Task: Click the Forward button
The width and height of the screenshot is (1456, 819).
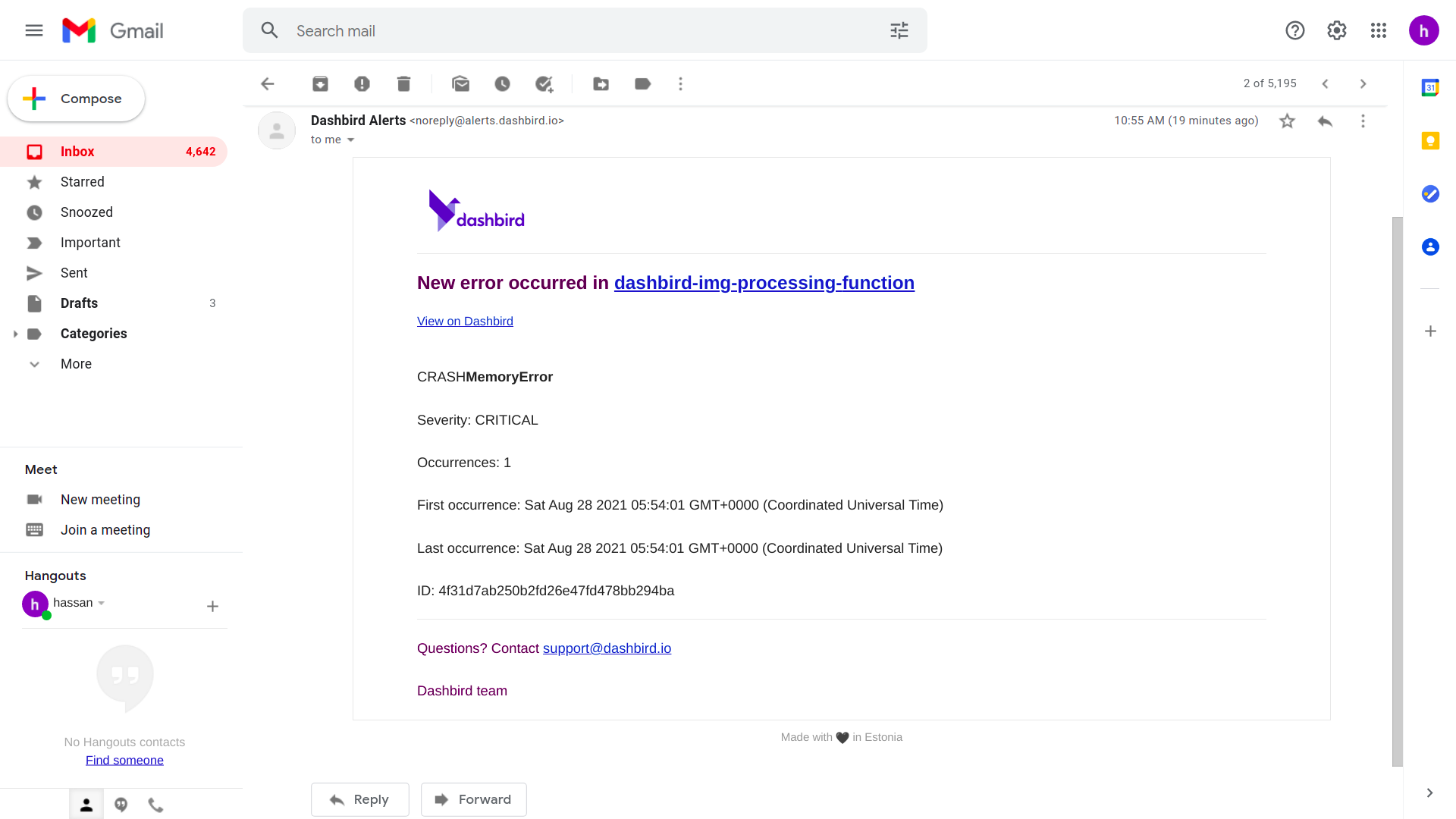Action: (474, 799)
